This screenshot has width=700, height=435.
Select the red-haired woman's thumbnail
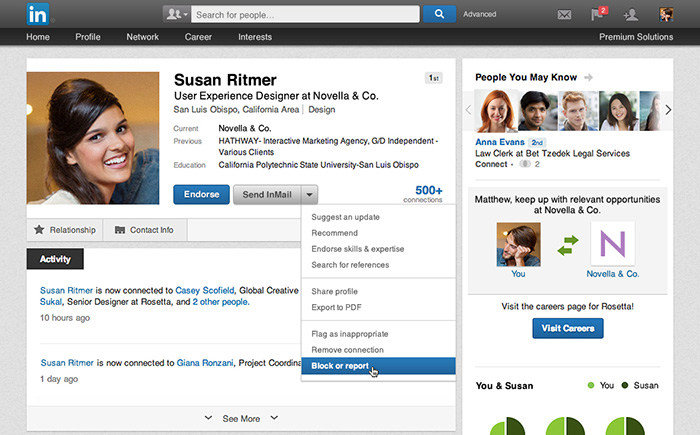[496, 111]
